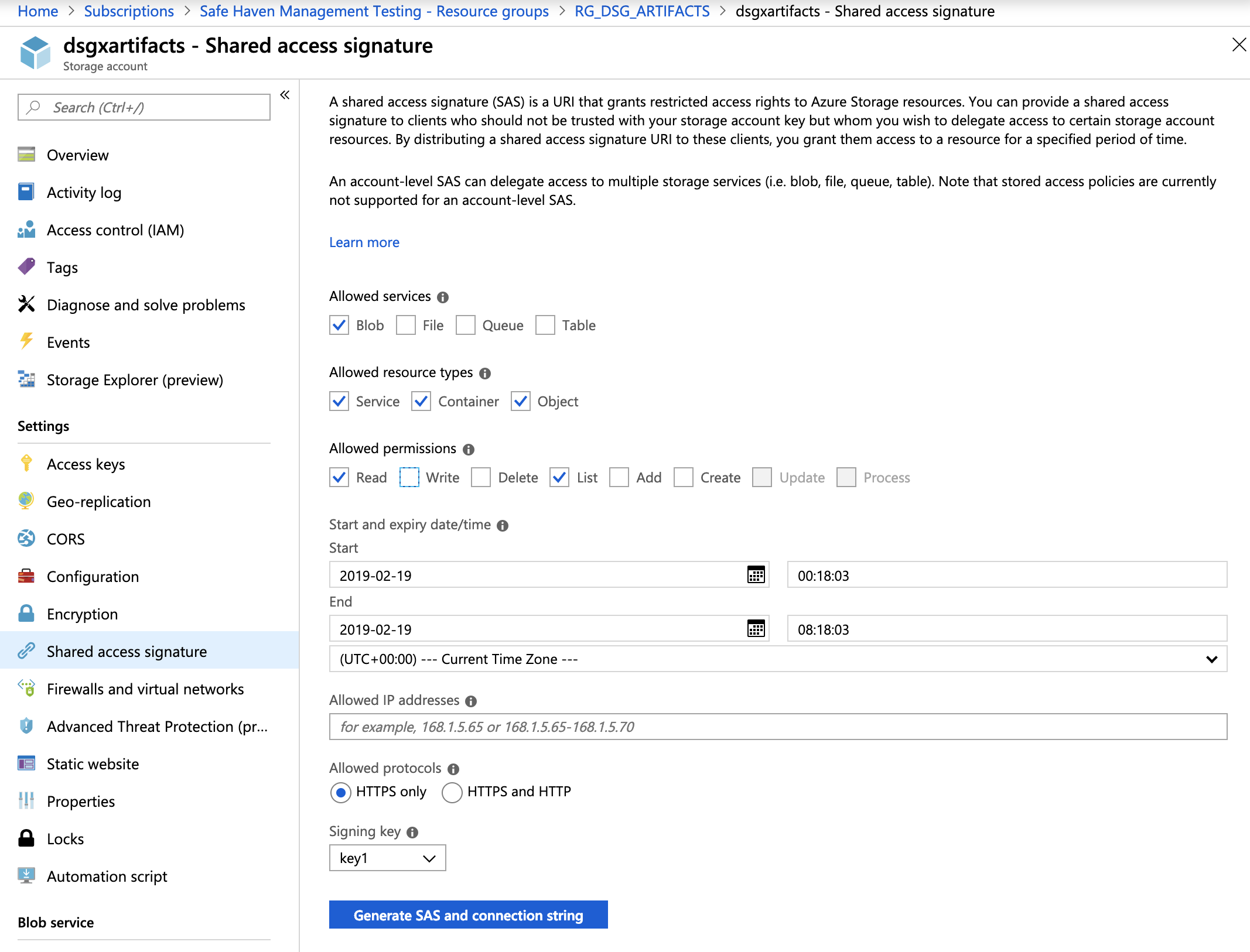Click info icon next to Signing key
The height and width of the screenshot is (952, 1250).
[412, 832]
